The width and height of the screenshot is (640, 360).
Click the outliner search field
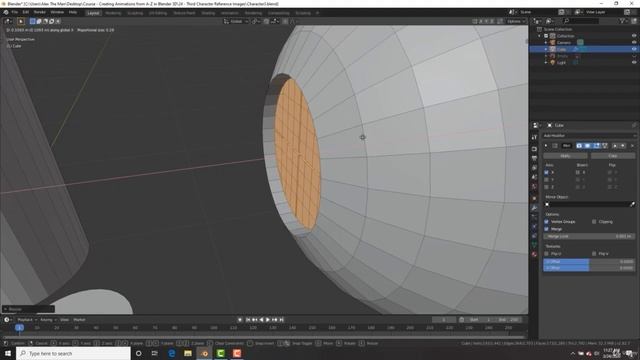pos(581,21)
